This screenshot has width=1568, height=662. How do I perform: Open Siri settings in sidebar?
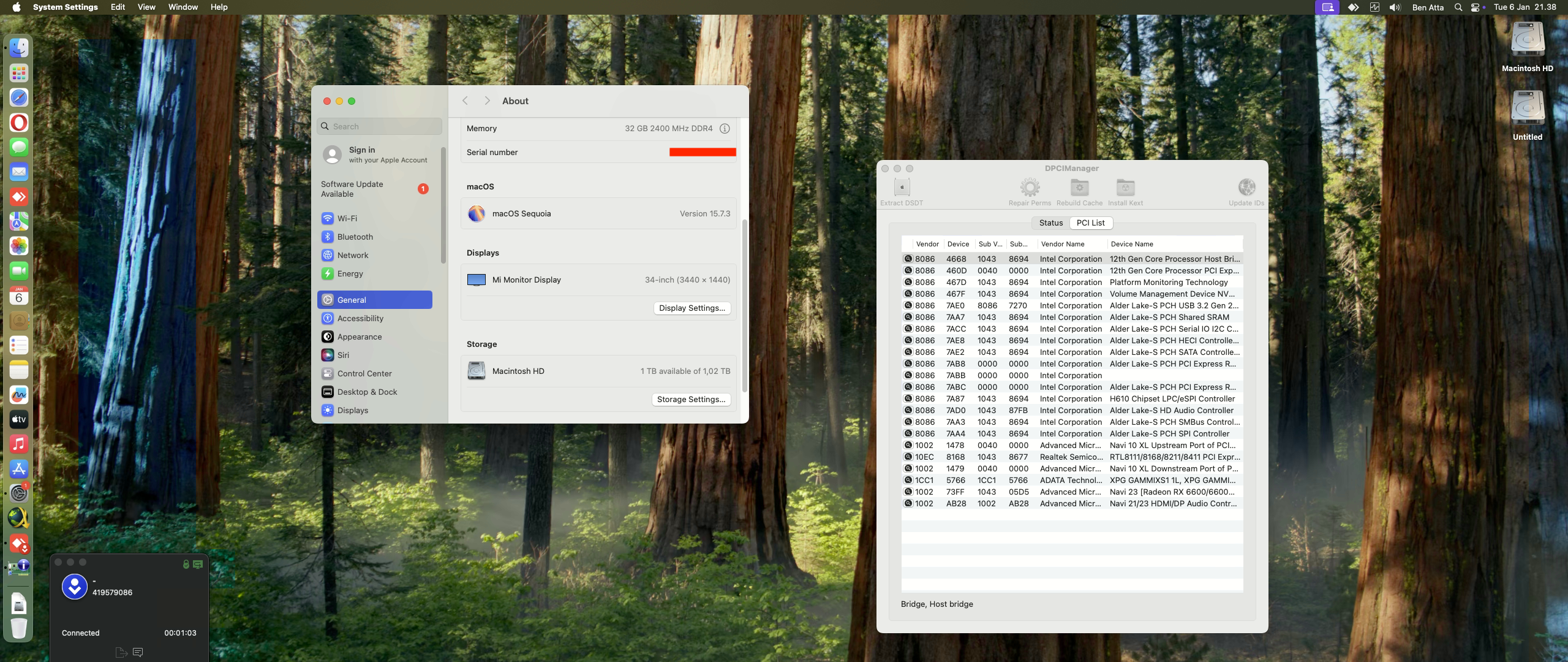(x=375, y=355)
